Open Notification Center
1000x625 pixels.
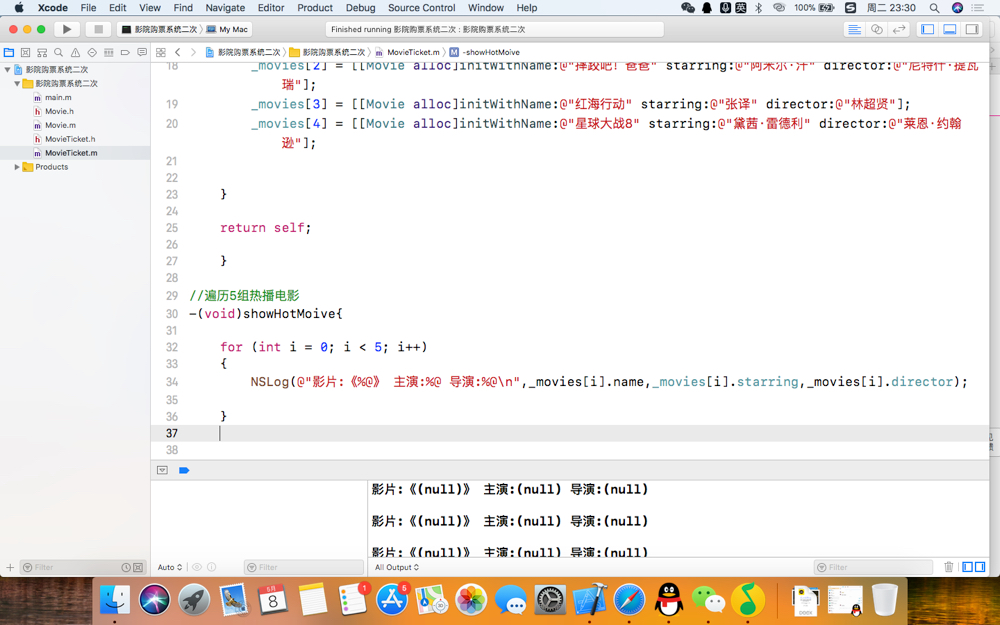pos(978,8)
